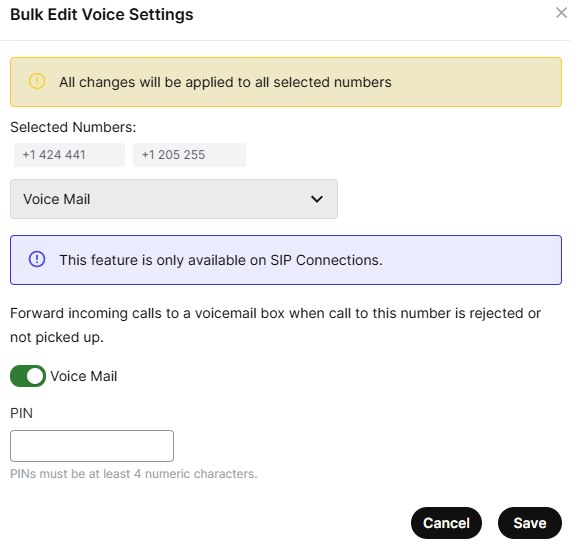The image size is (572, 545).
Task: Turn off the Voice Mail toggle switch
Action: 28,376
